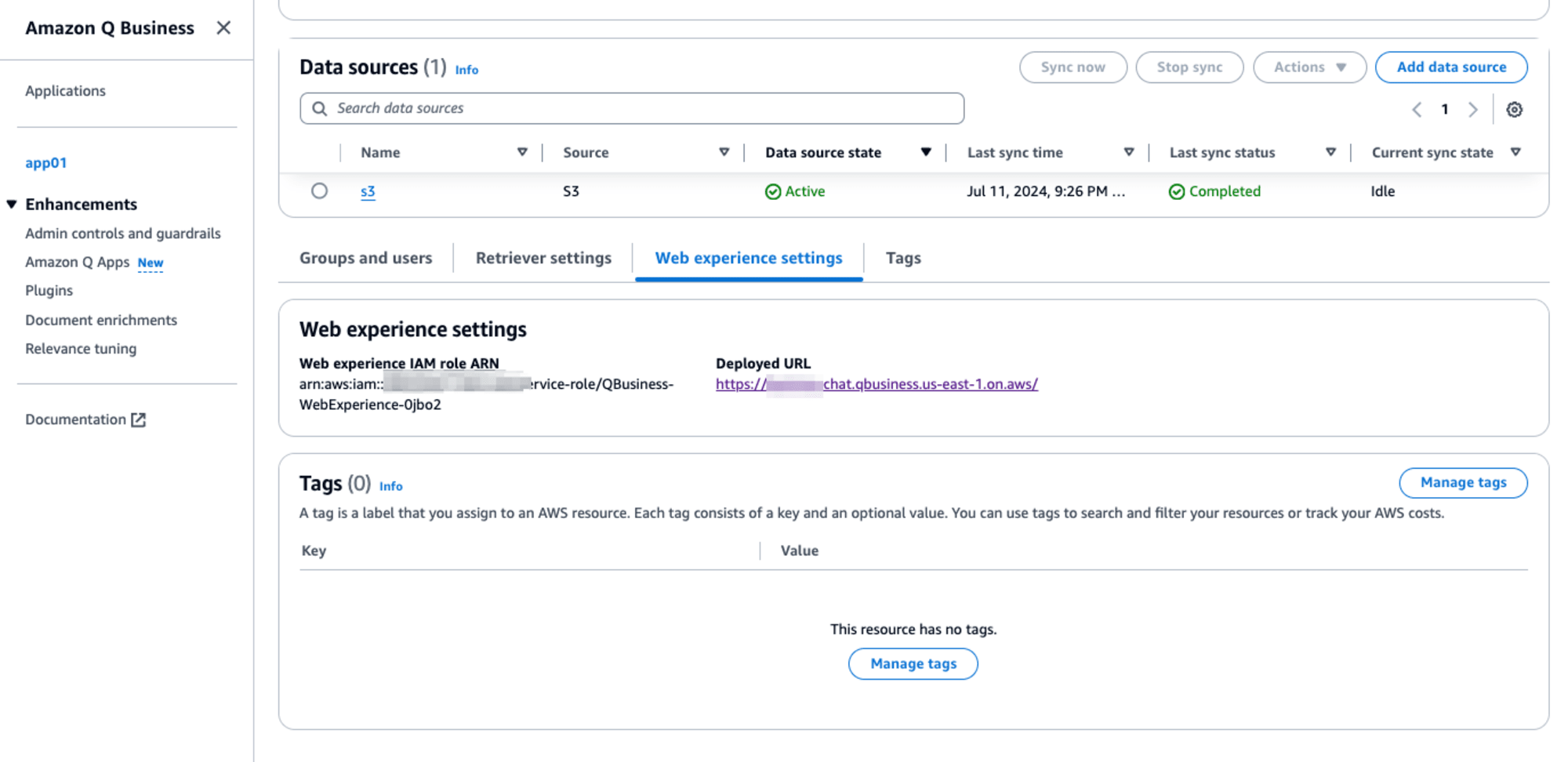The height and width of the screenshot is (762, 1568).
Task: Collapse the Enhancements section
Action: (x=12, y=205)
